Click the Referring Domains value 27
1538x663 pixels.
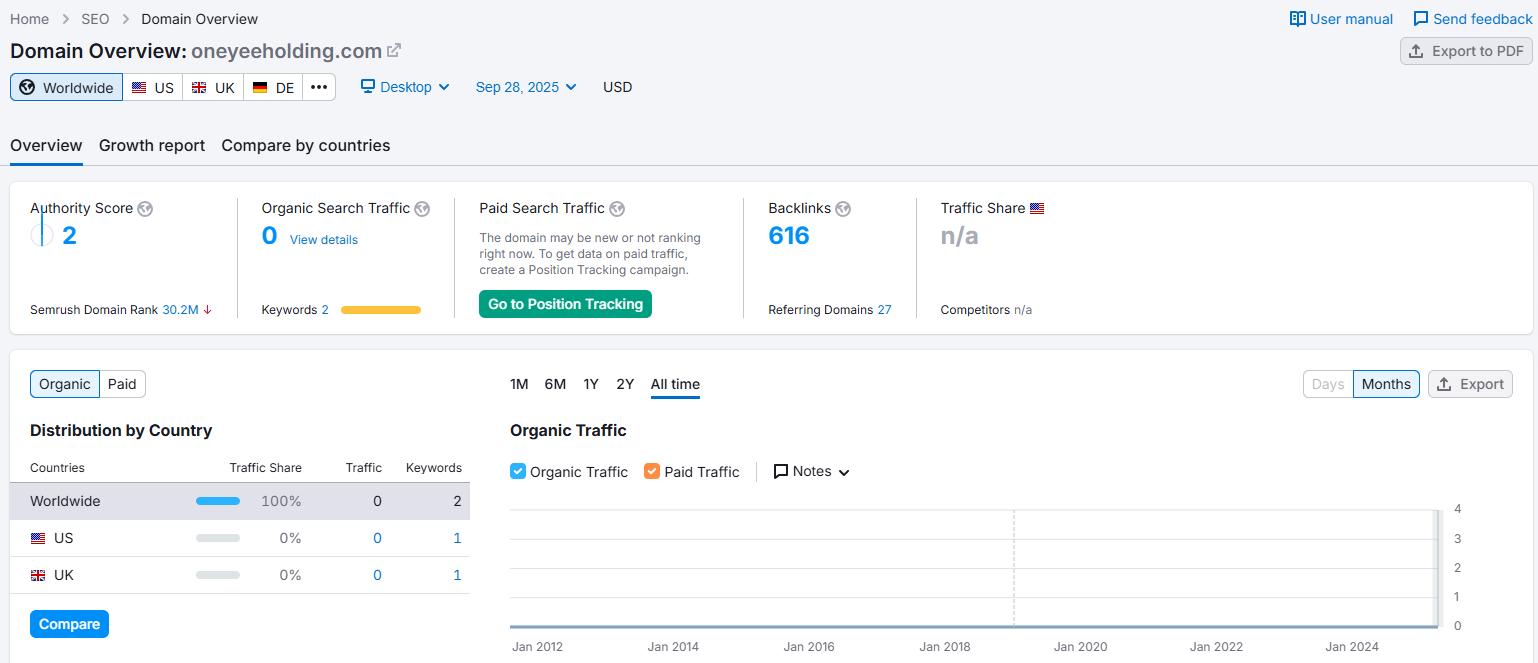(884, 310)
